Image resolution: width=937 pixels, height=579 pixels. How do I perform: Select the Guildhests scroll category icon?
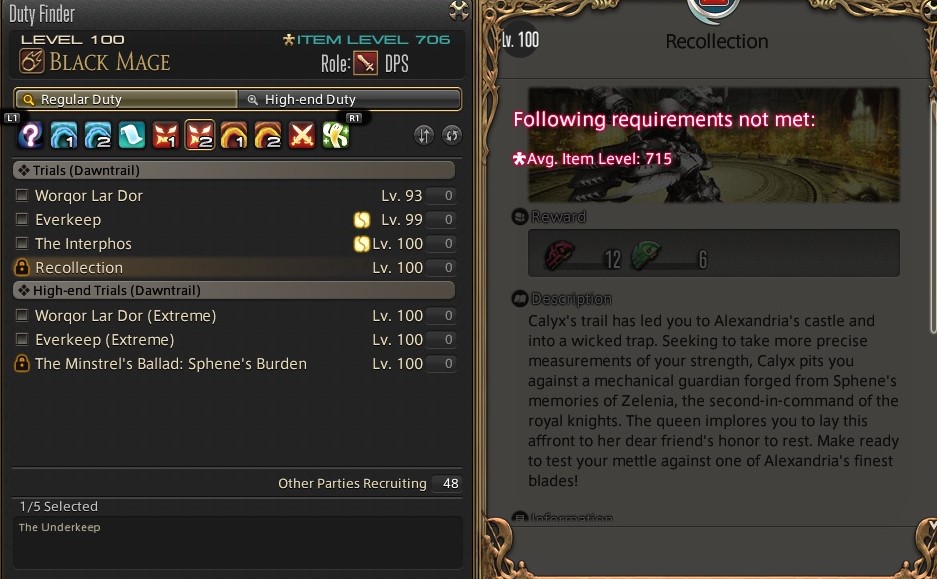point(131,135)
